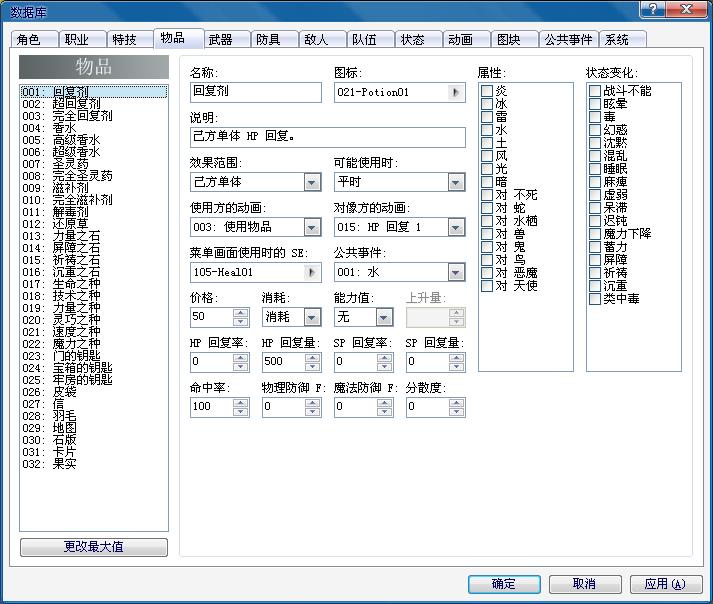The width and height of the screenshot is (713, 604).
Task: Switch to the 职业 tab
Action: click(x=82, y=40)
